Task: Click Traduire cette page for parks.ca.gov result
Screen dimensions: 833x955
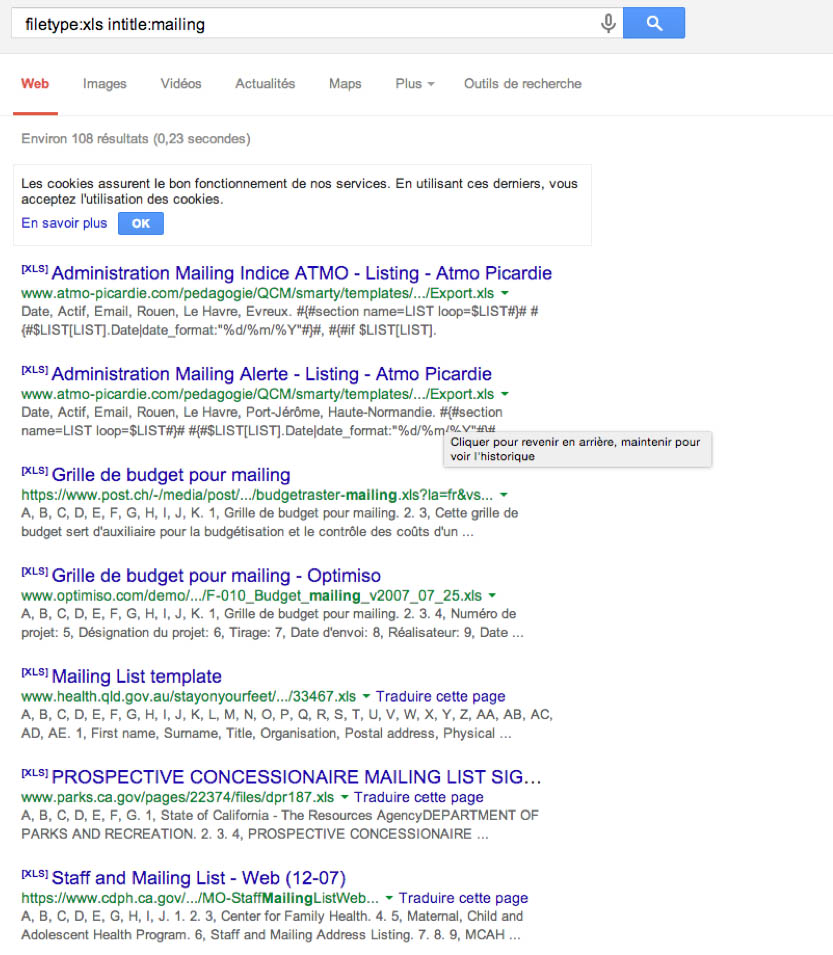Action: tap(419, 797)
